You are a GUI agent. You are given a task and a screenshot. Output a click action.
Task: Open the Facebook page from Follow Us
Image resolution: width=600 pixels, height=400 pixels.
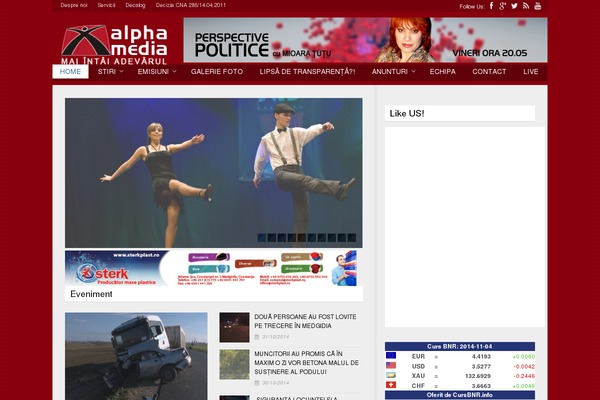point(492,6)
